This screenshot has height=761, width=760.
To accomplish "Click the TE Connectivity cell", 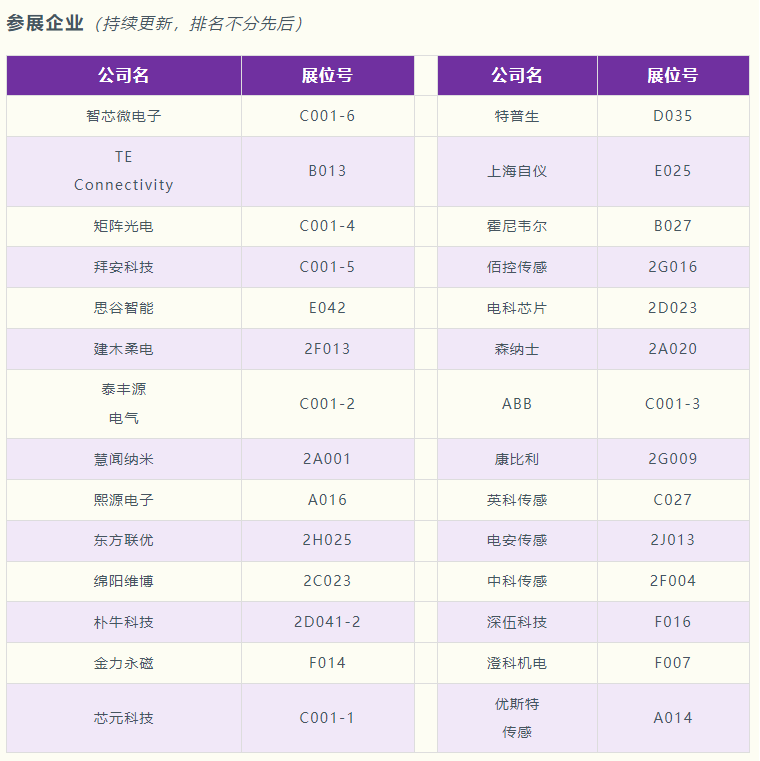I will tap(124, 171).
